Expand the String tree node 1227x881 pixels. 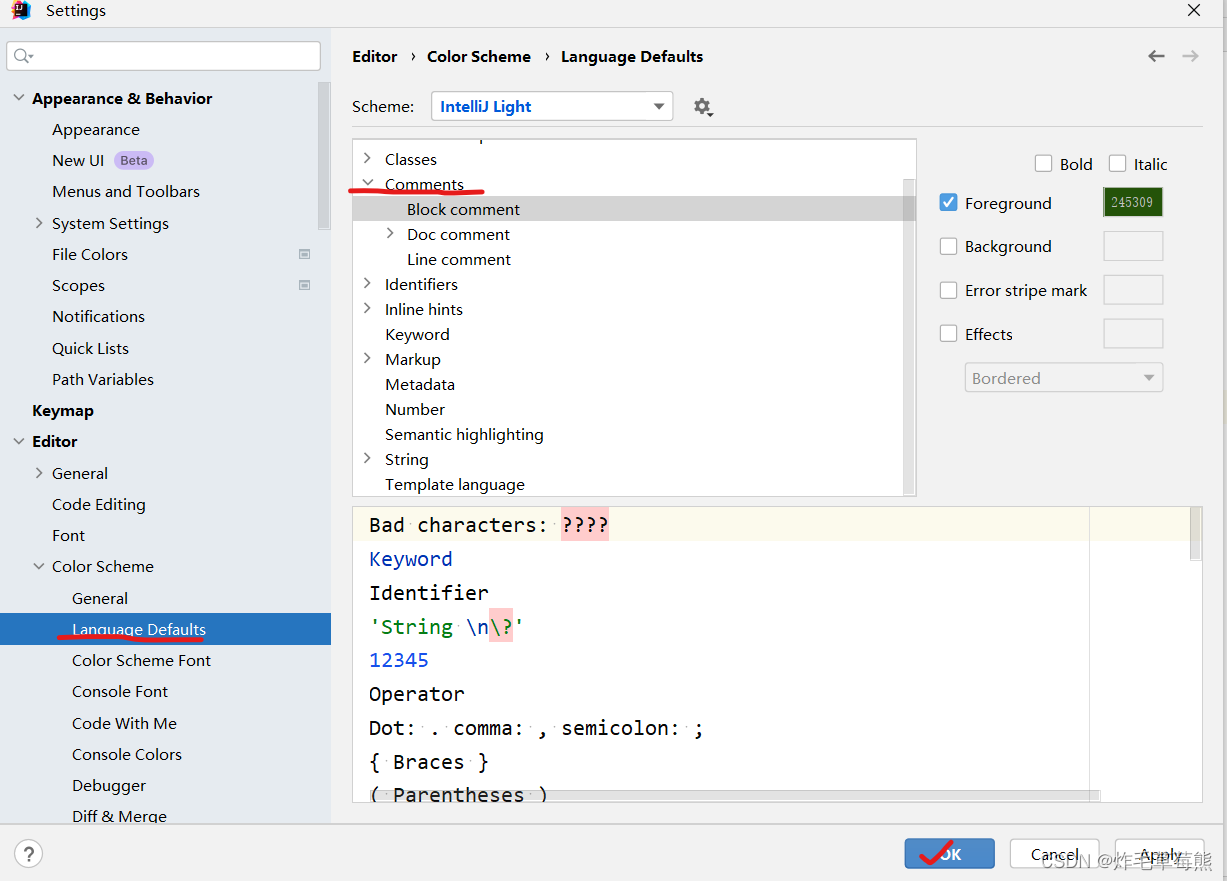click(x=367, y=459)
